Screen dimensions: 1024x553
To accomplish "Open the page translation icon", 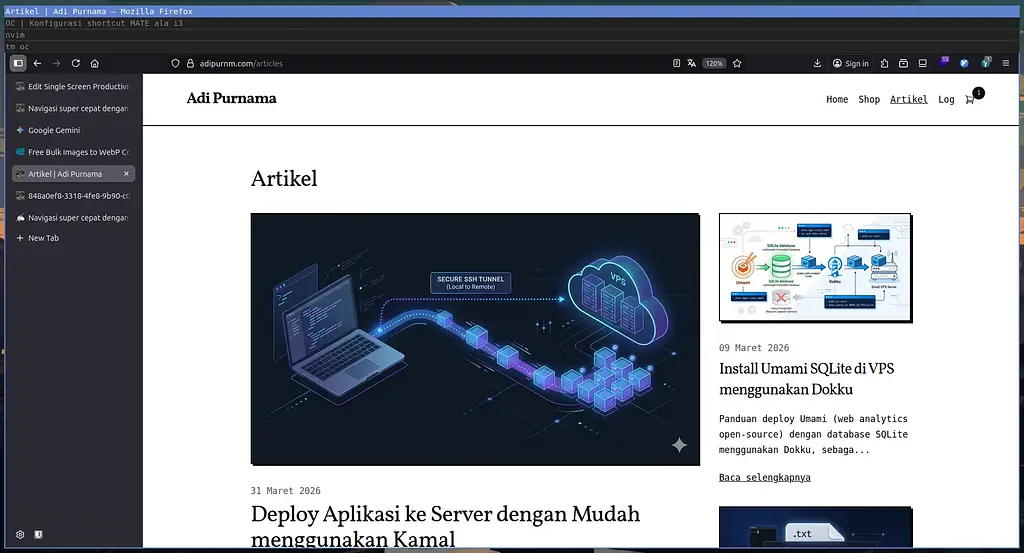I will [x=691, y=63].
